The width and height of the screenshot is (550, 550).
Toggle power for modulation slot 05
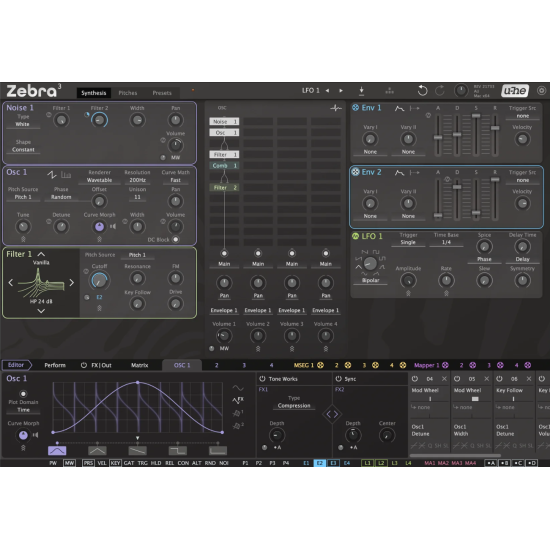coord(457,379)
